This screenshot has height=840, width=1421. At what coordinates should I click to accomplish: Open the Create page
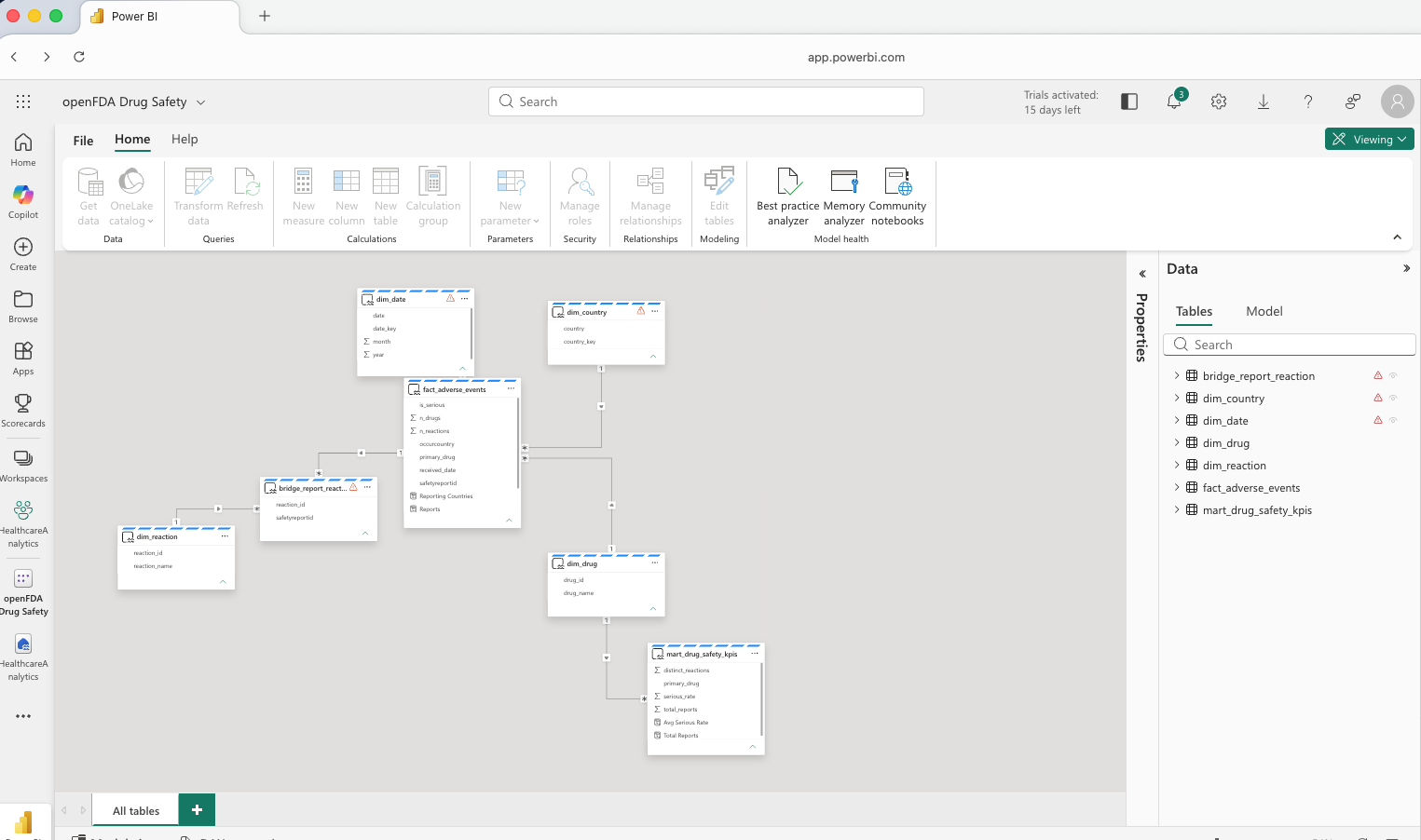pyautogui.click(x=23, y=253)
